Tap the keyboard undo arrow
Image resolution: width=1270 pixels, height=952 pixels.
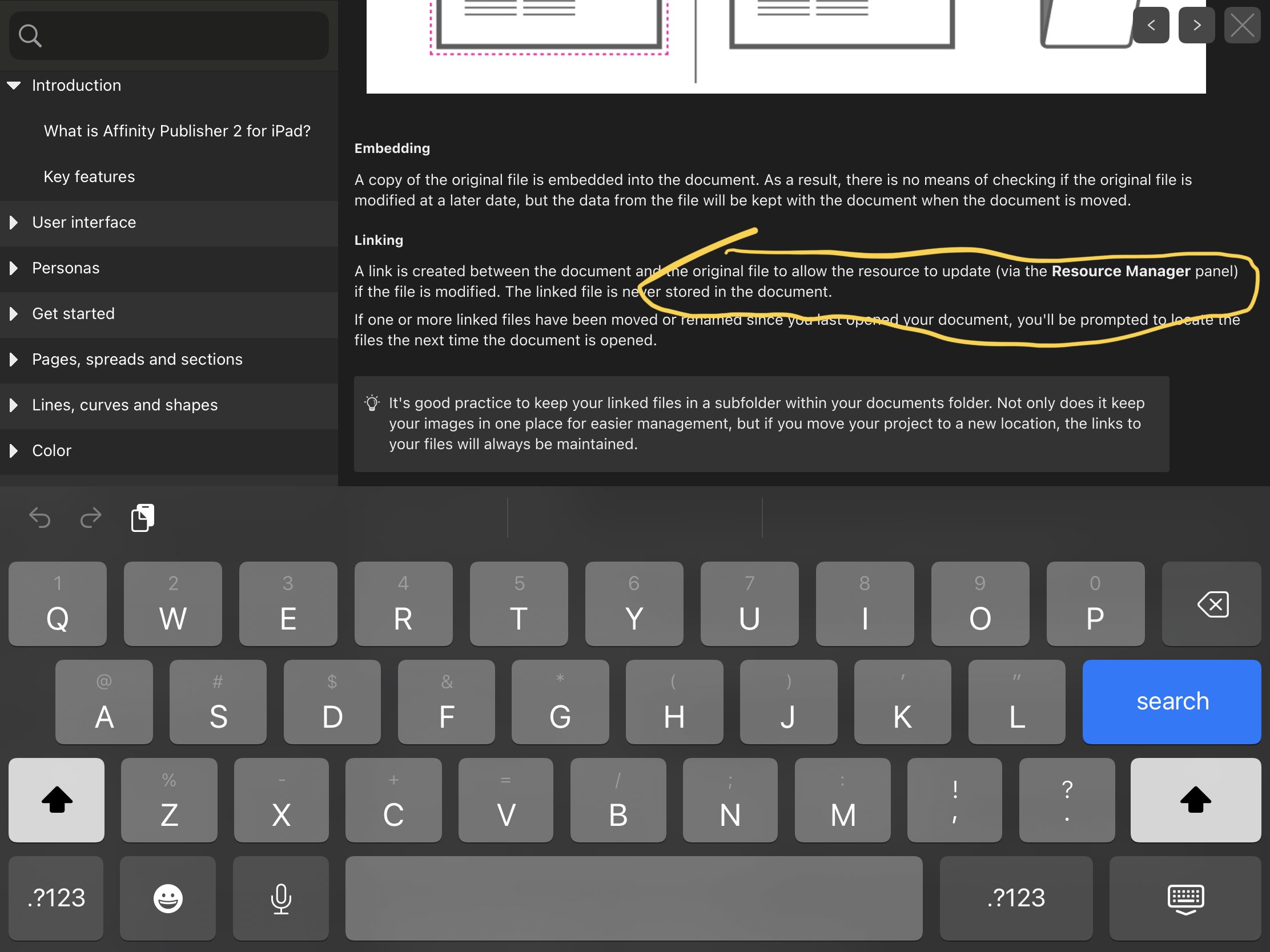(39, 518)
